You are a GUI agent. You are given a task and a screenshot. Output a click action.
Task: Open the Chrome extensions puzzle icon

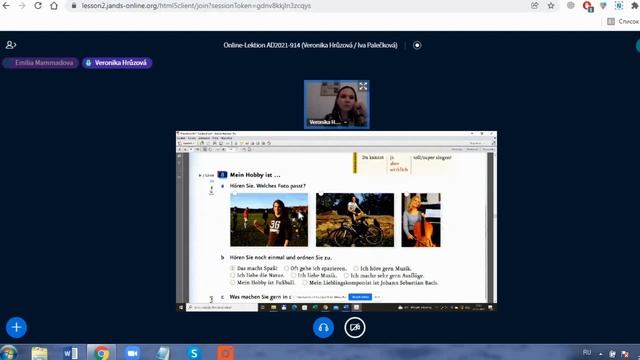tap(635, 6)
